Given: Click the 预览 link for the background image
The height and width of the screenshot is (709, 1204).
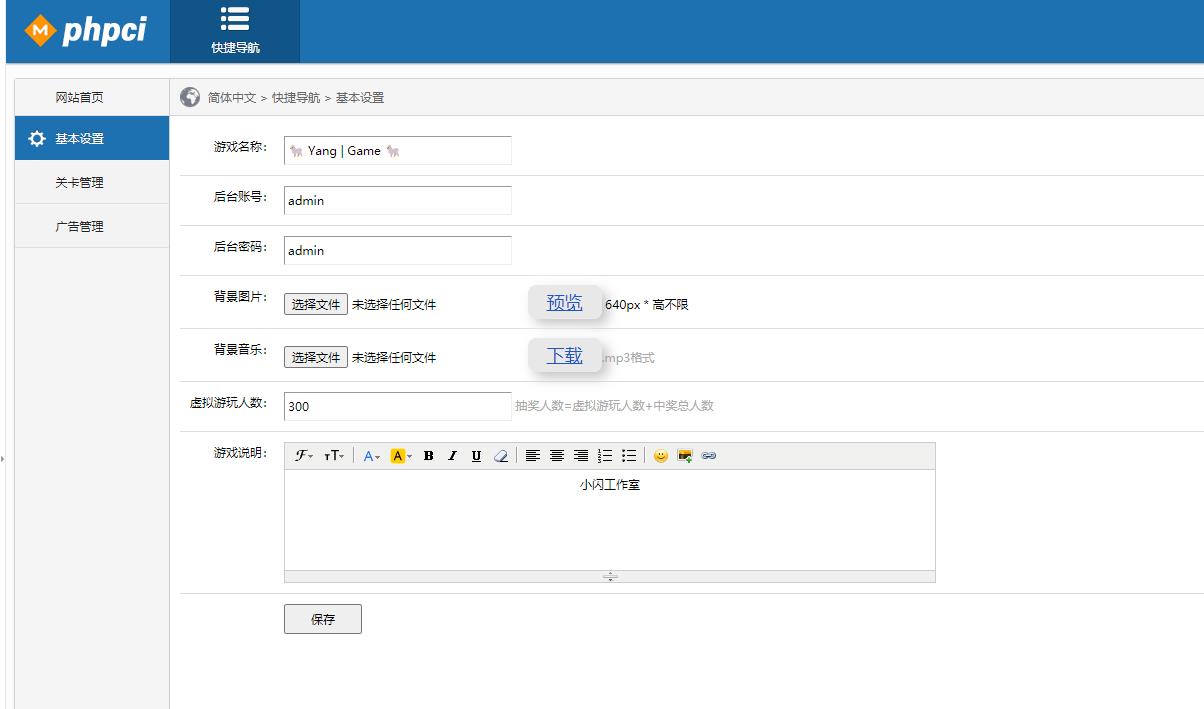Looking at the screenshot, I should [564, 303].
